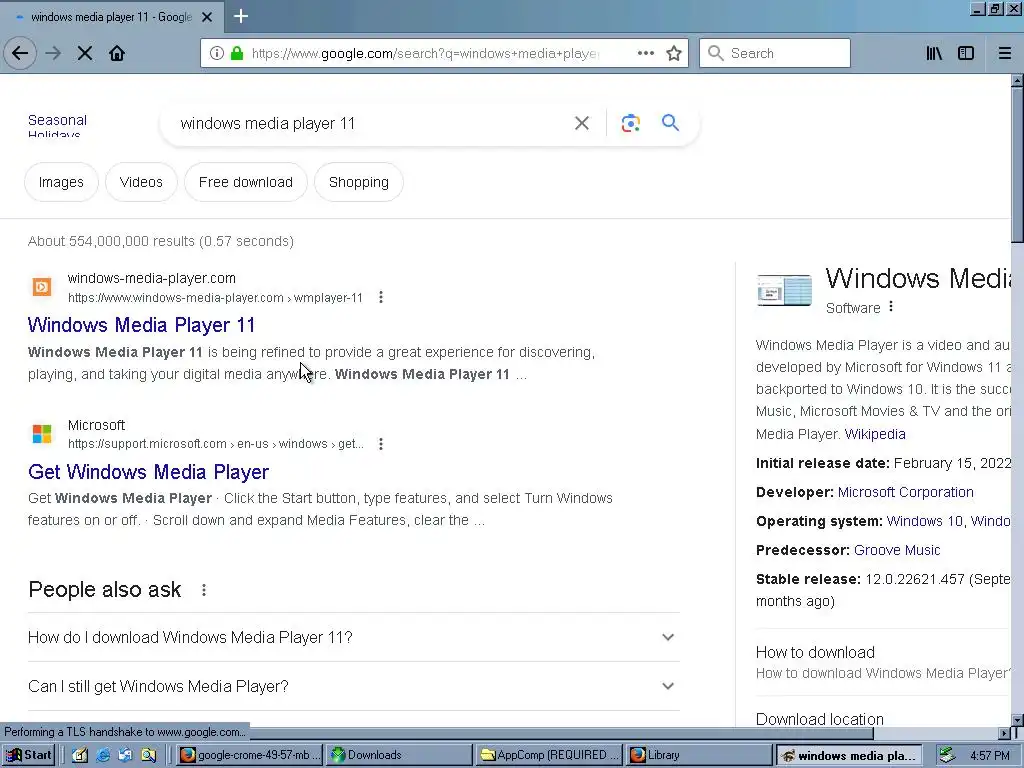Screen dimensions: 1024x768
Task: Go back to previous page
Action: [x=20, y=53]
